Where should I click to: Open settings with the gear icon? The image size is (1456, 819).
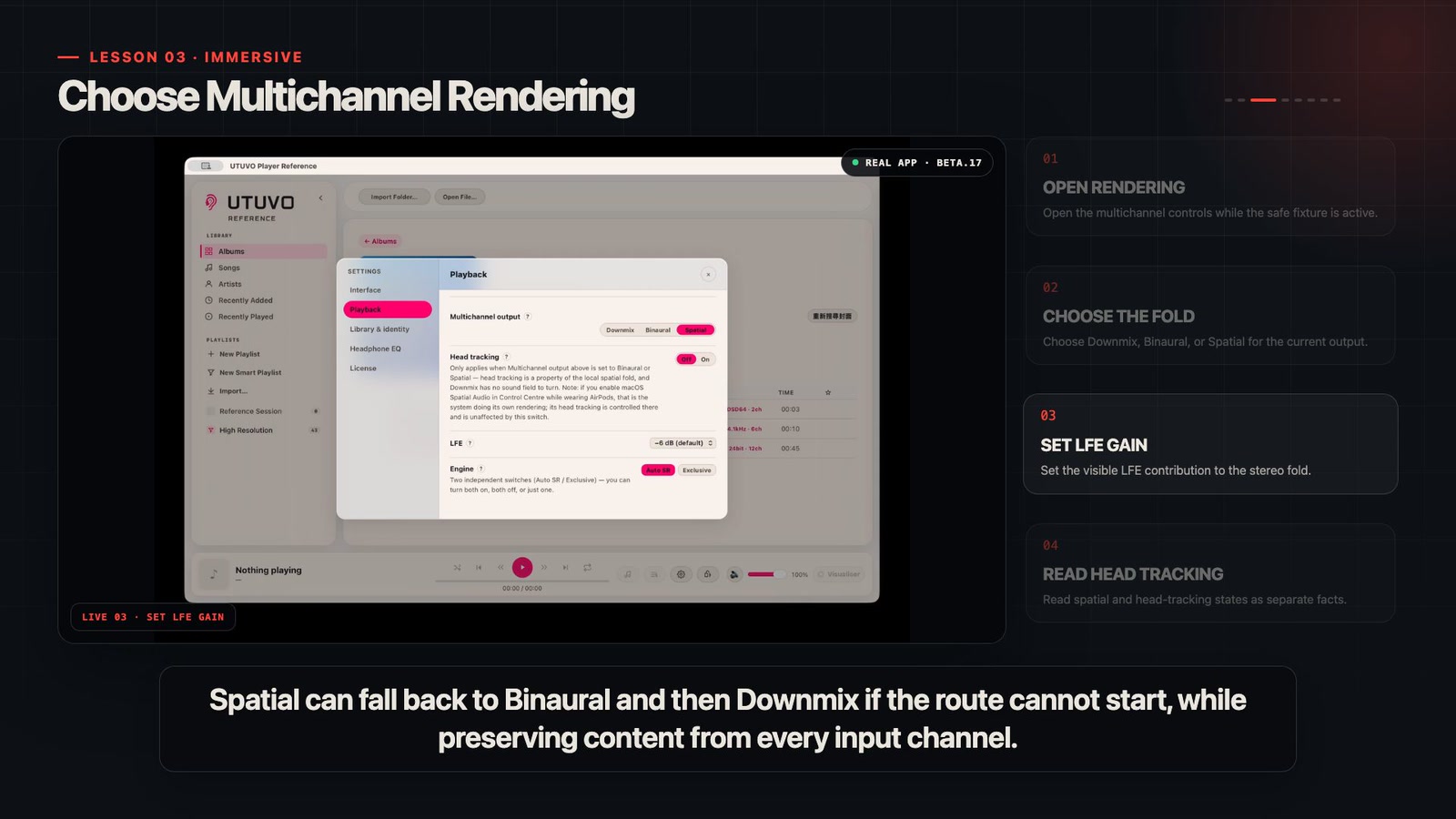681,574
